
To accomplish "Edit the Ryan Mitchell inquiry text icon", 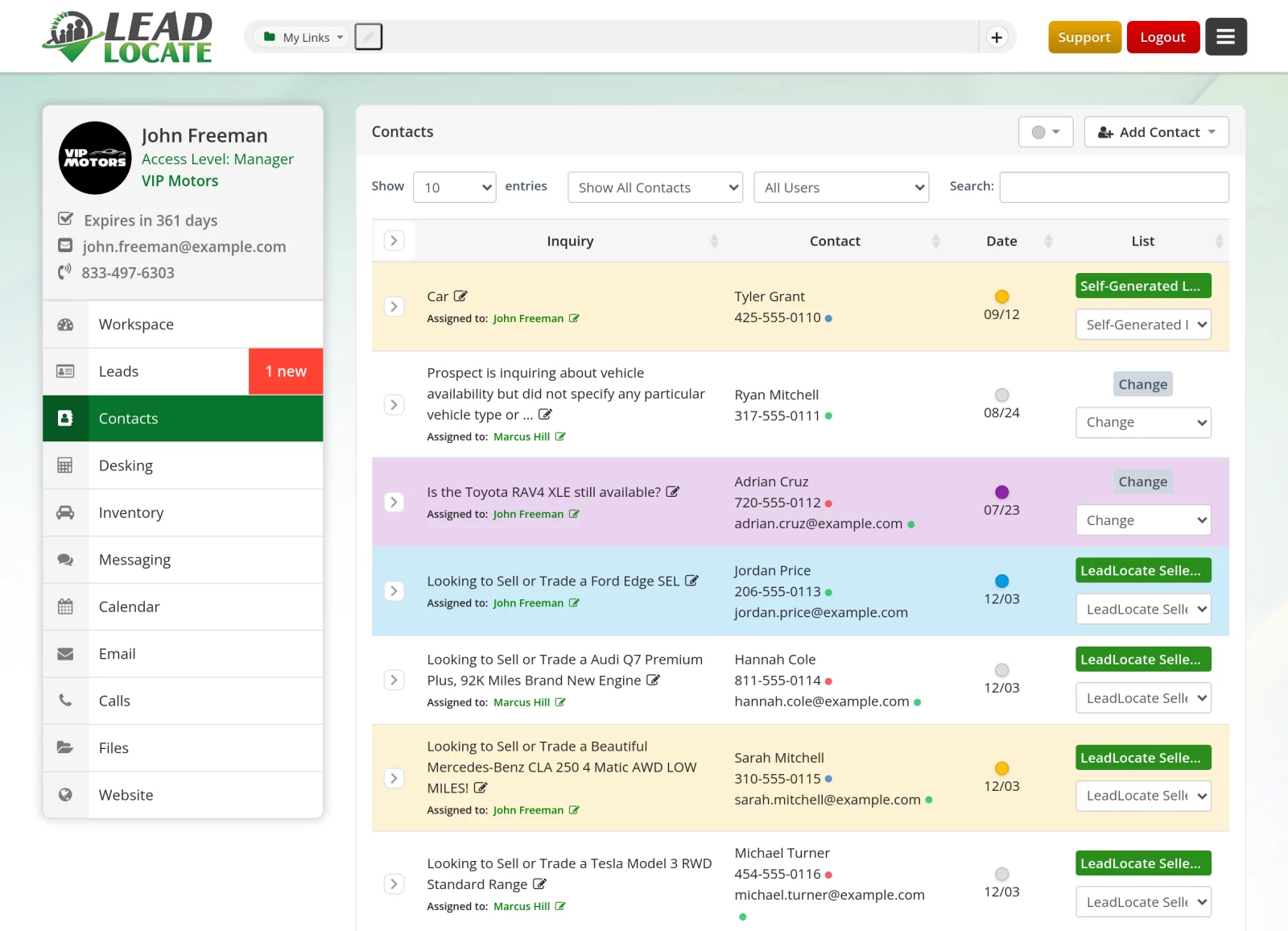I will click(x=545, y=415).
